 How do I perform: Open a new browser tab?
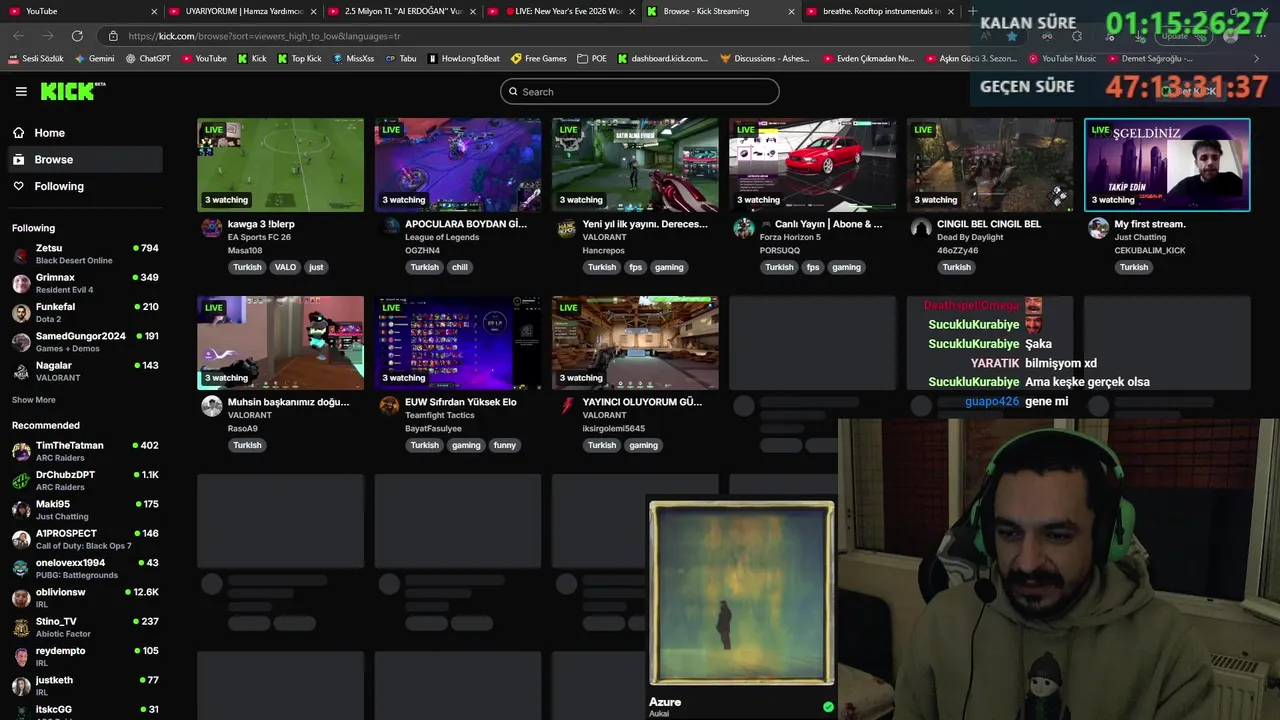click(972, 11)
